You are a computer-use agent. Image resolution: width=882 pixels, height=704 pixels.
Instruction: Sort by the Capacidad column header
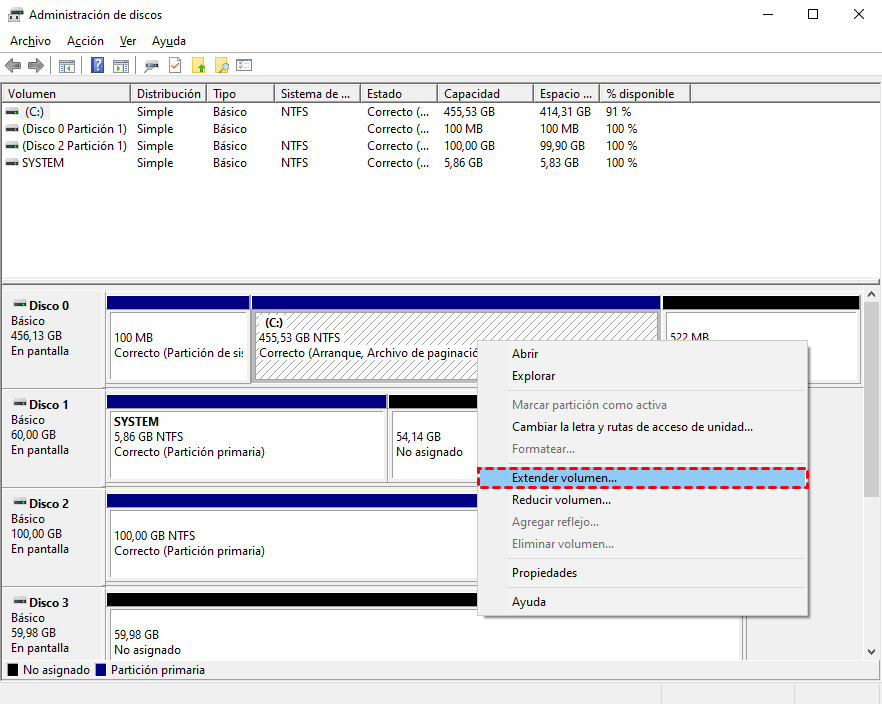tap(472, 94)
